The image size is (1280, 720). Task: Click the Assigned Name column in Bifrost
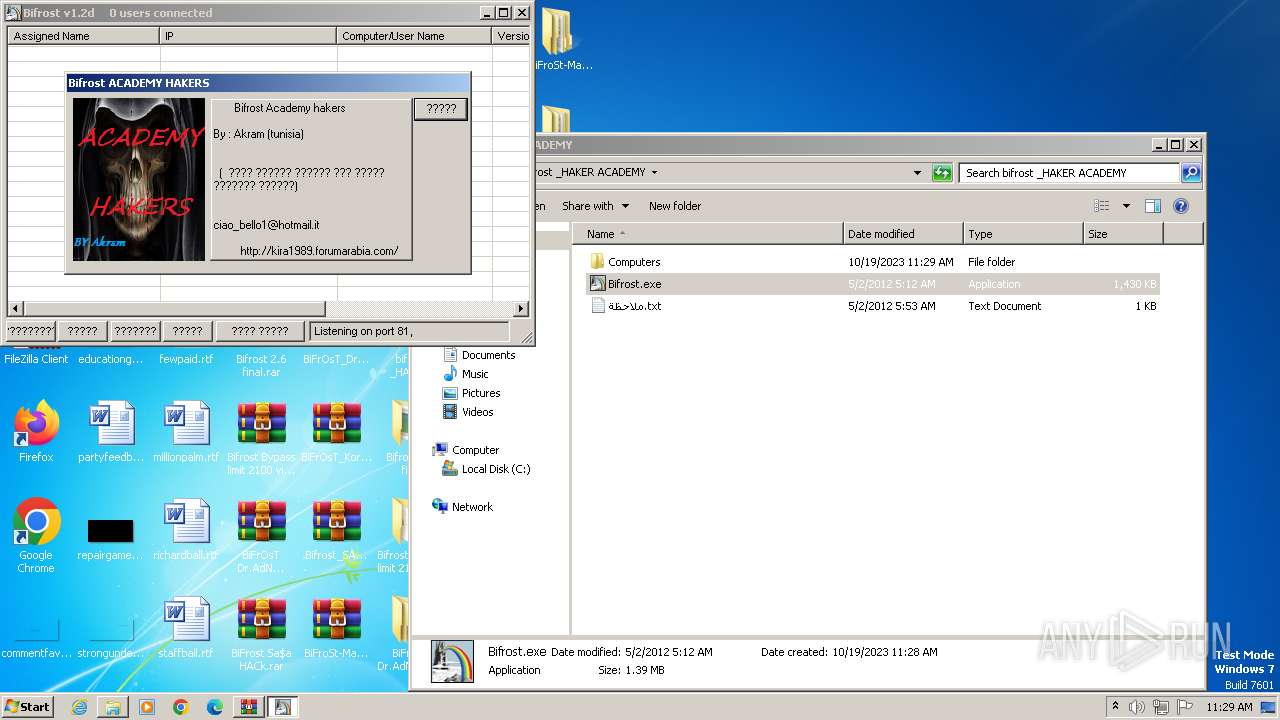coord(84,36)
